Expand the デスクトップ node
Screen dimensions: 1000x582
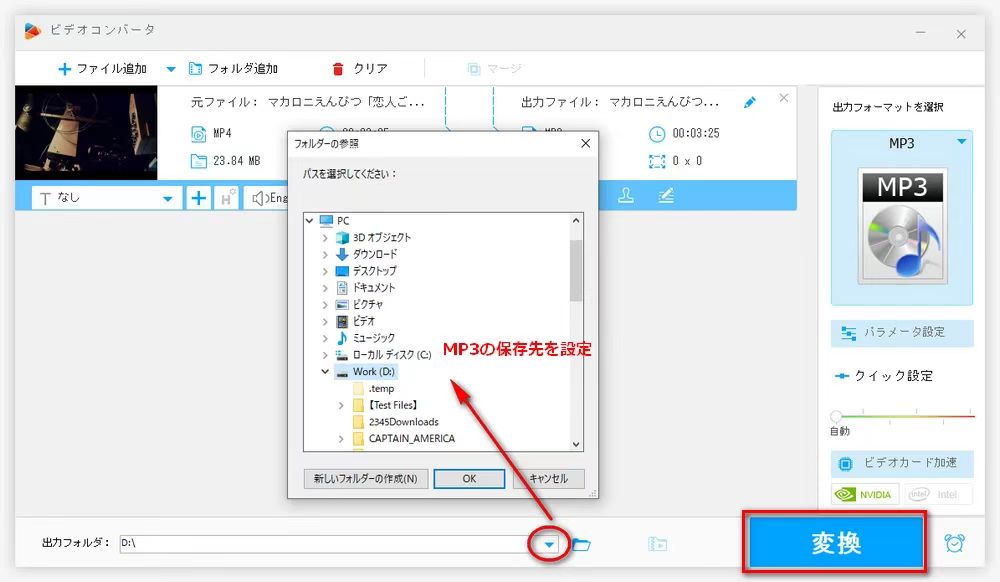(325, 271)
